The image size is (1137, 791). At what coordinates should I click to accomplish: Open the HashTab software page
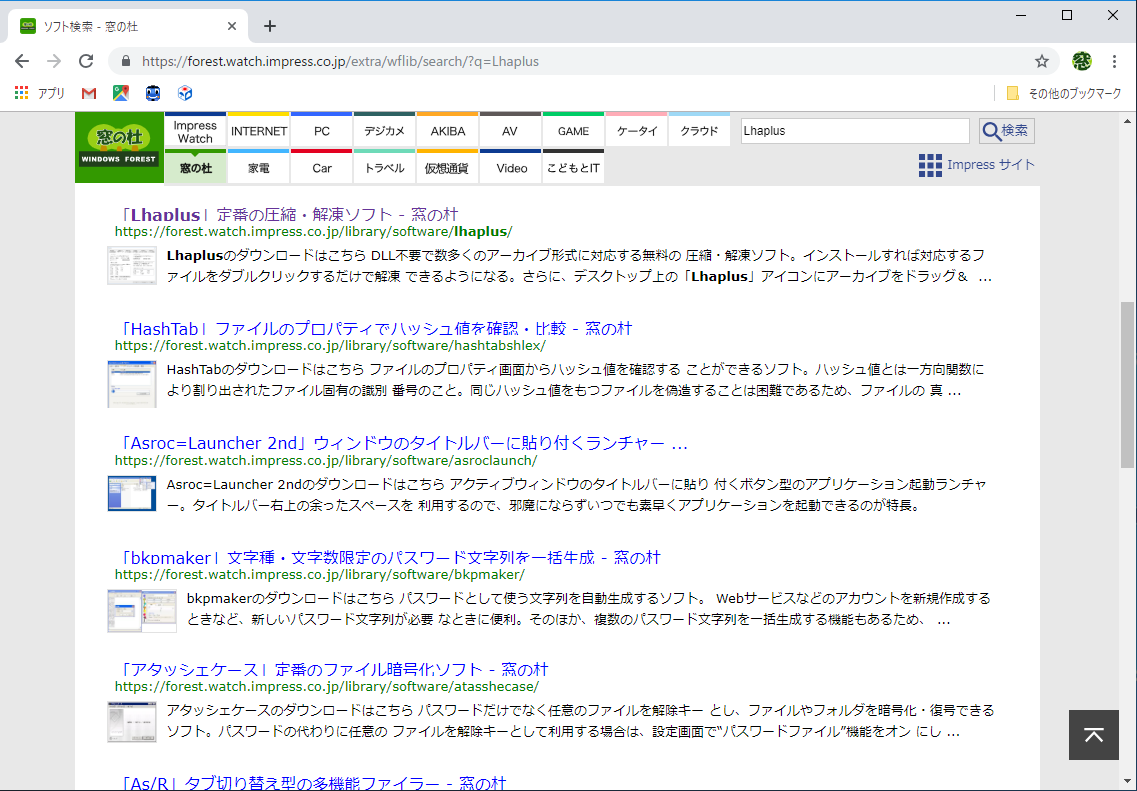(373, 328)
